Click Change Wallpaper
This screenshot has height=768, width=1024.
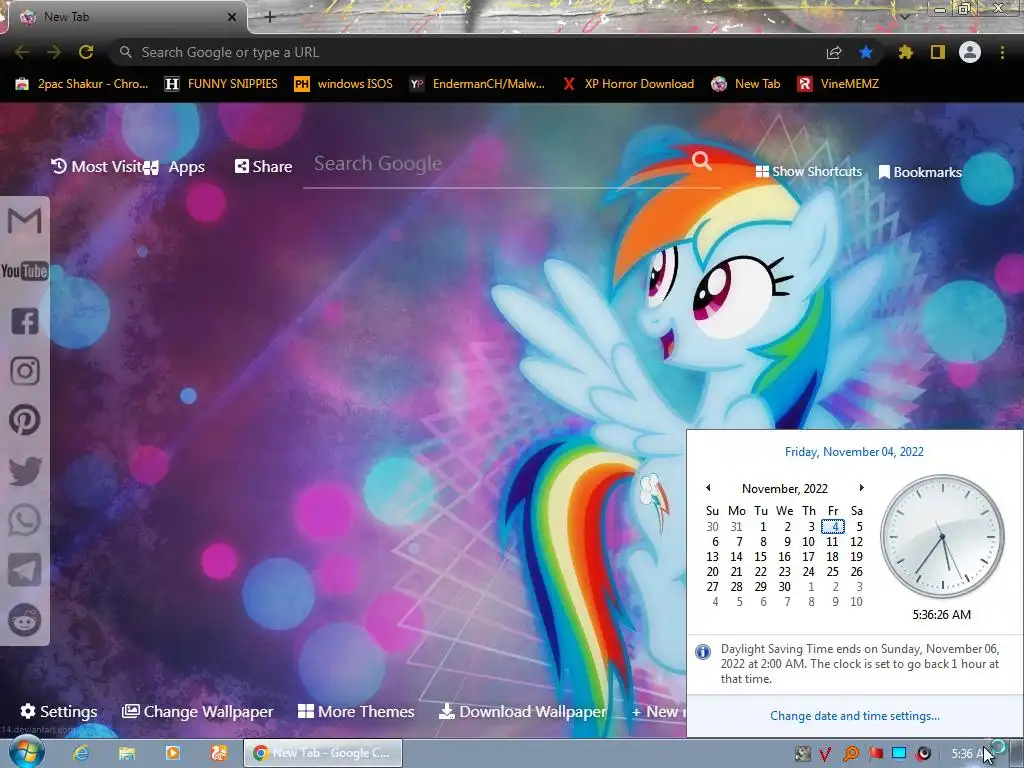point(197,711)
